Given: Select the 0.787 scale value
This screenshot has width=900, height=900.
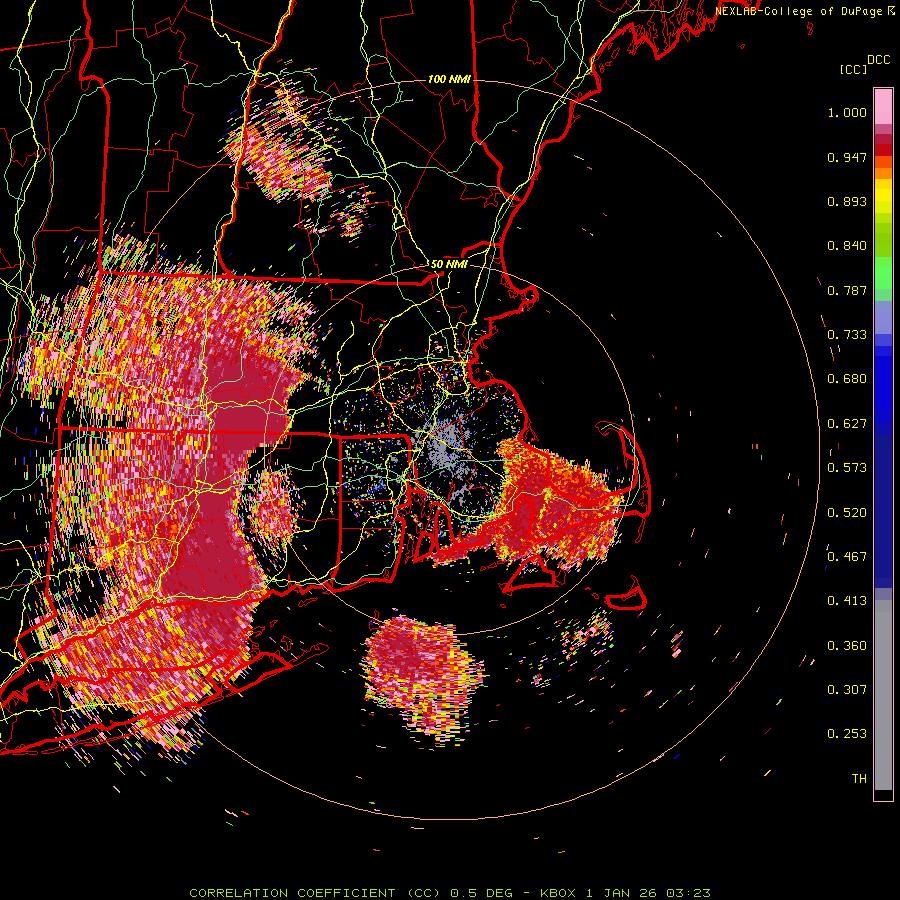Looking at the screenshot, I should pyautogui.click(x=847, y=290).
